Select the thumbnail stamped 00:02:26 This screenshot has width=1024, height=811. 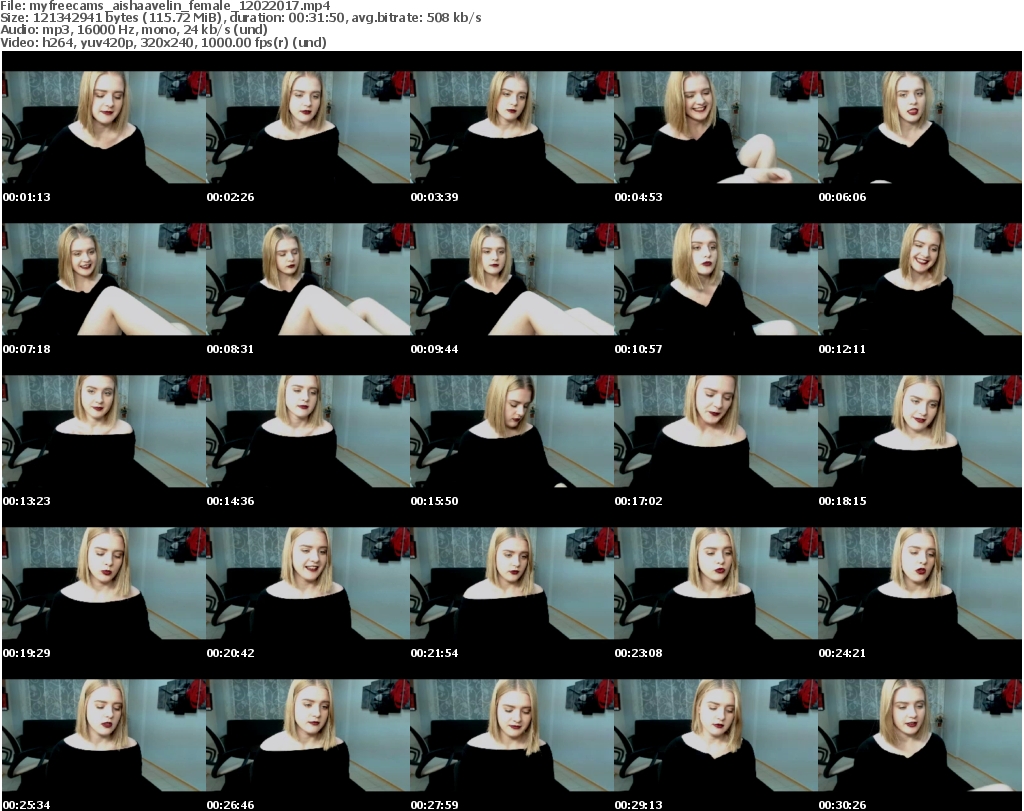308,127
